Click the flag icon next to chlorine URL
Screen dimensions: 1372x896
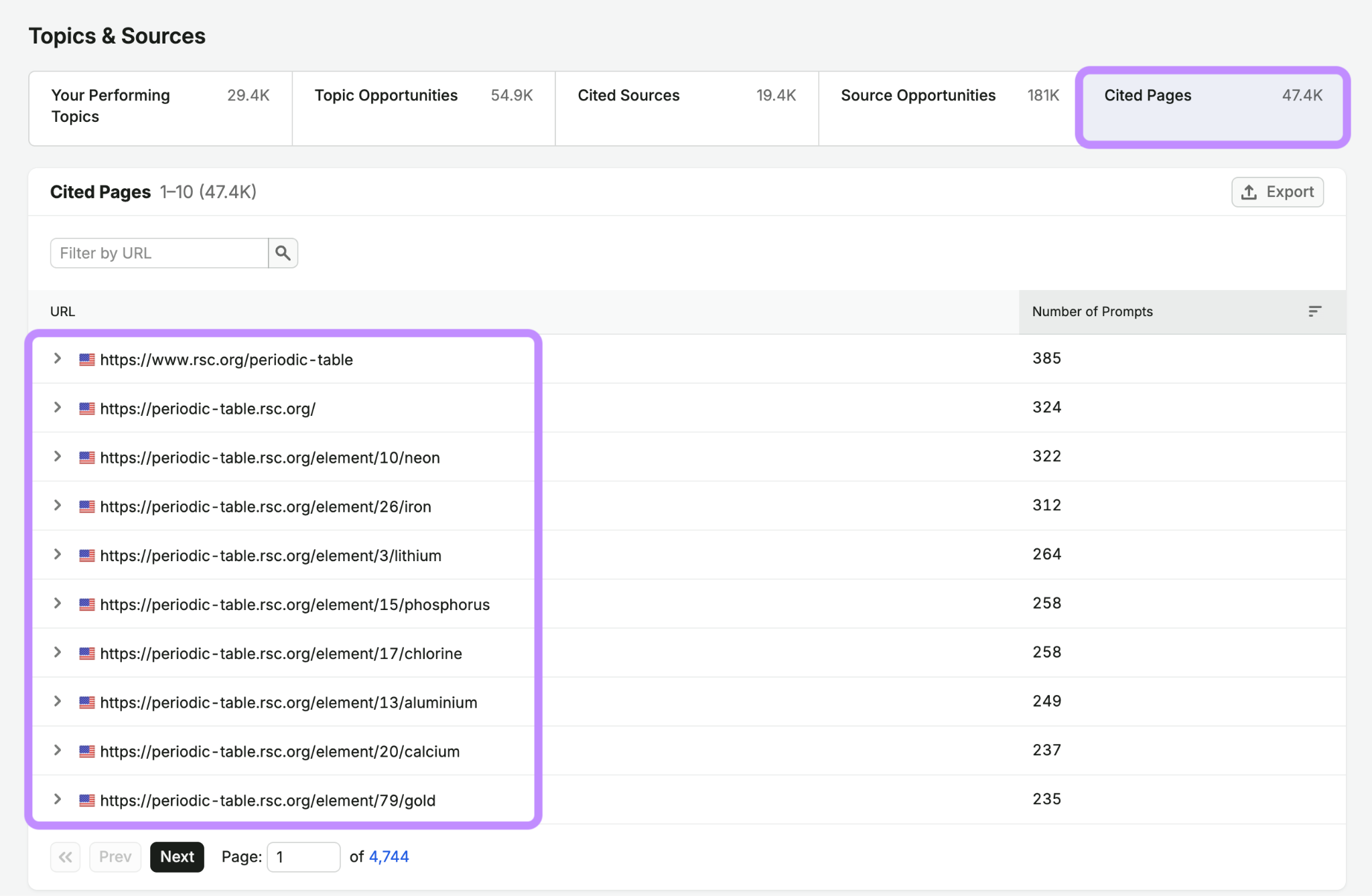click(87, 654)
